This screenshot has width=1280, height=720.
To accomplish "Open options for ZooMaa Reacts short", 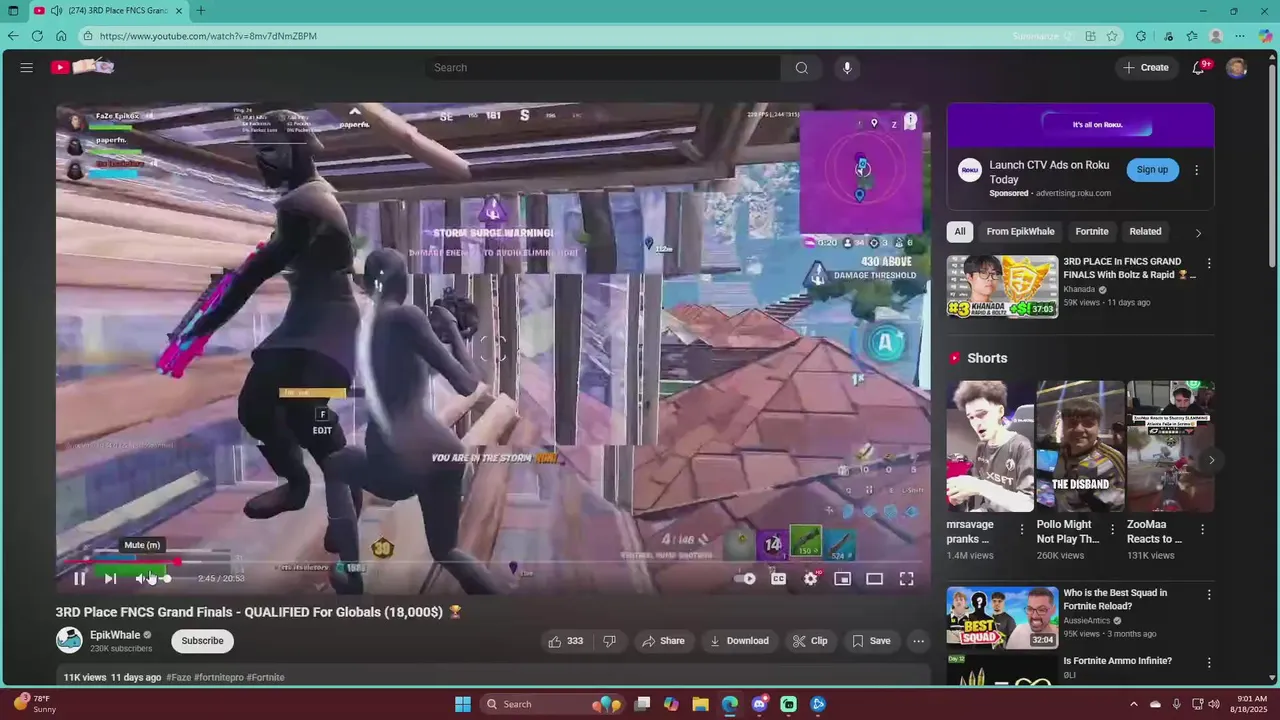I will point(1202,529).
